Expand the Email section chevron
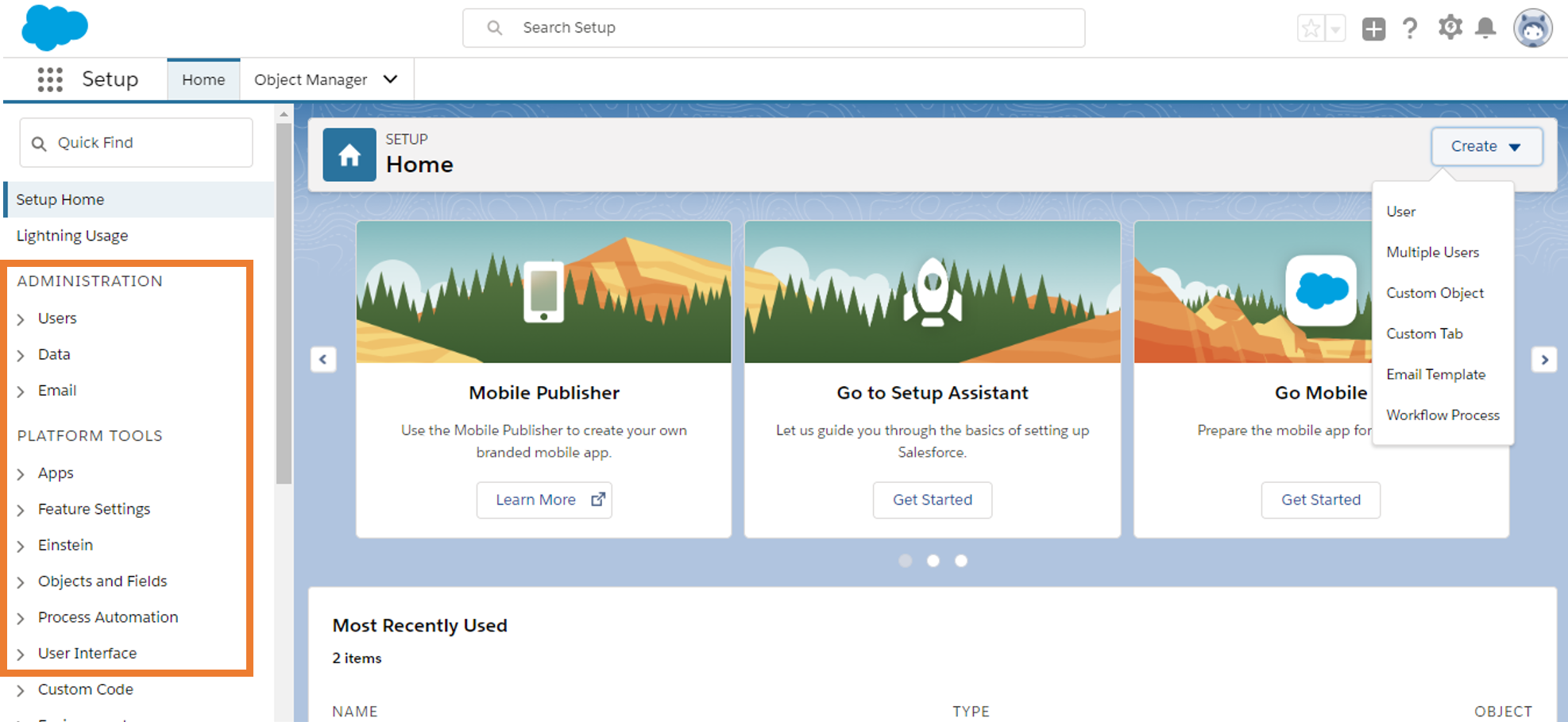The width and height of the screenshot is (1568, 722). [21, 392]
